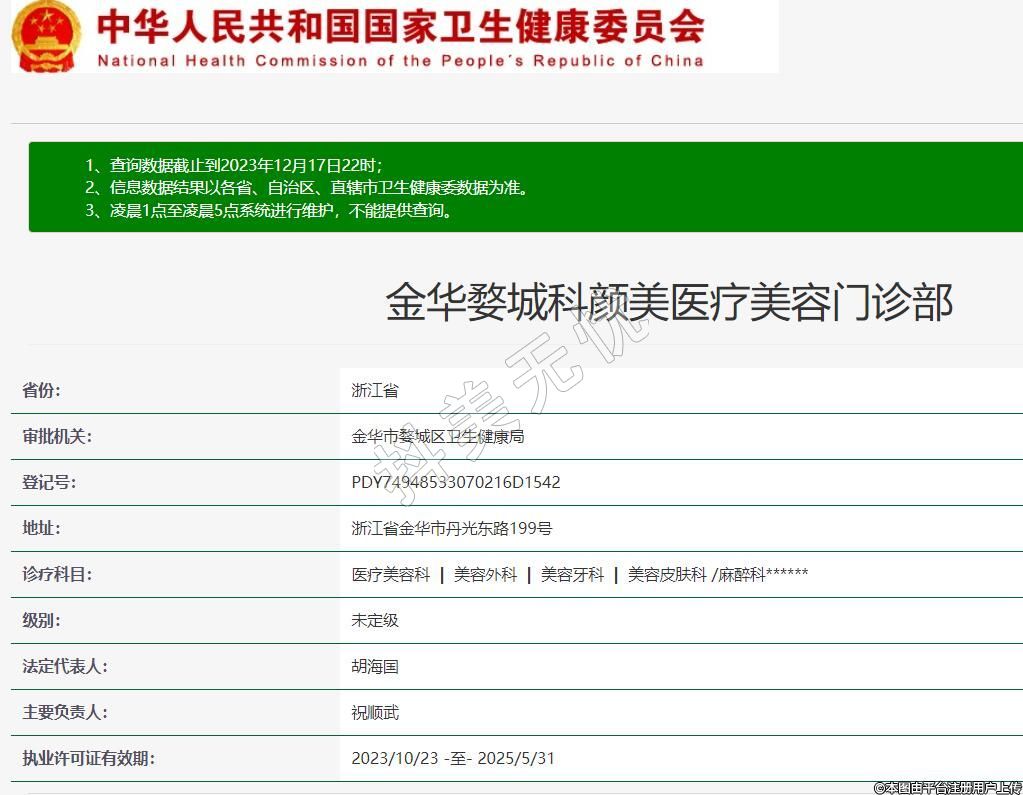Click the registration number PDY74948533070216D1542
Viewport: 1023px width, 795px height.
pos(455,482)
